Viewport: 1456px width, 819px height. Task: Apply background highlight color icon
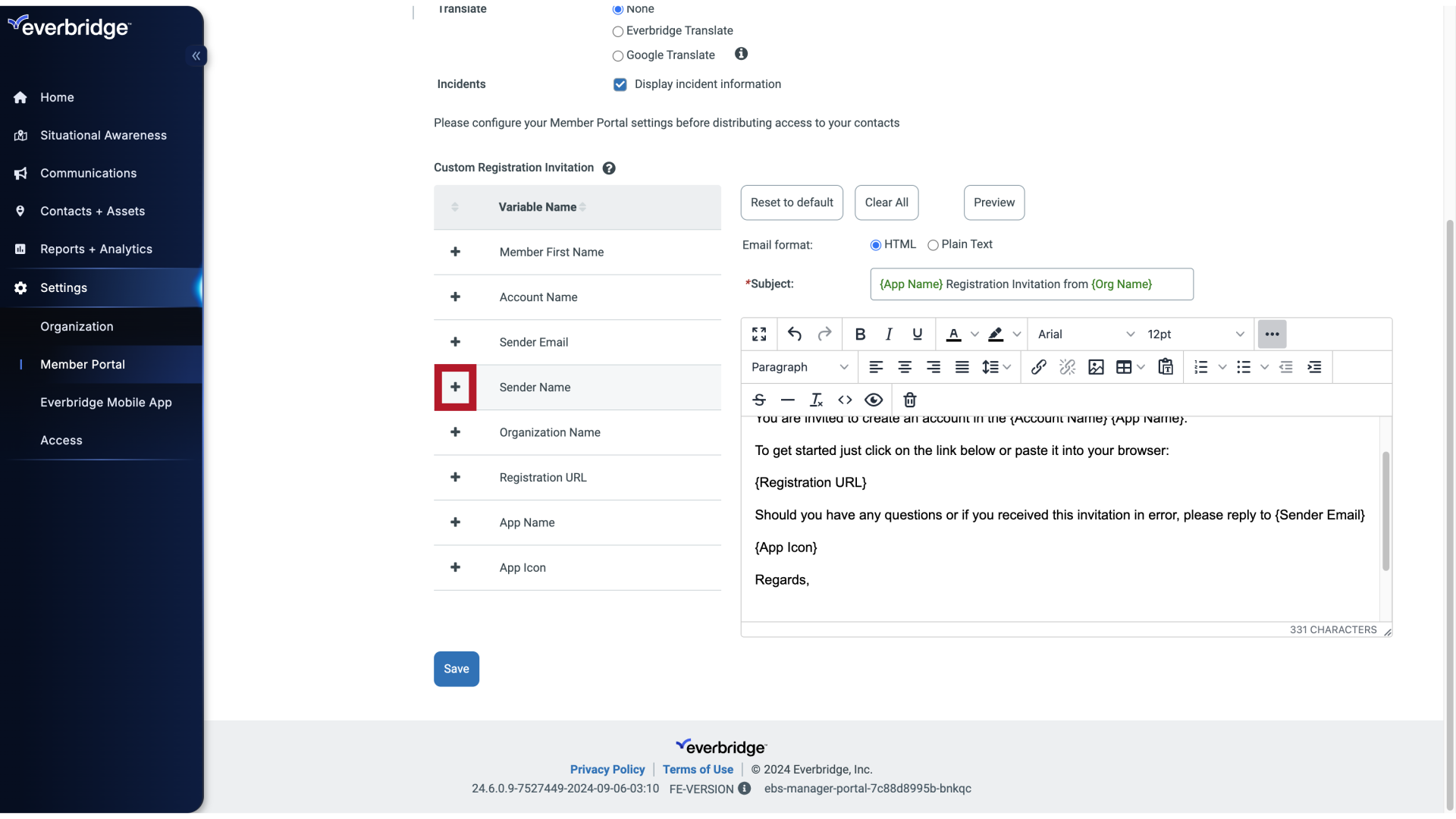click(x=996, y=334)
